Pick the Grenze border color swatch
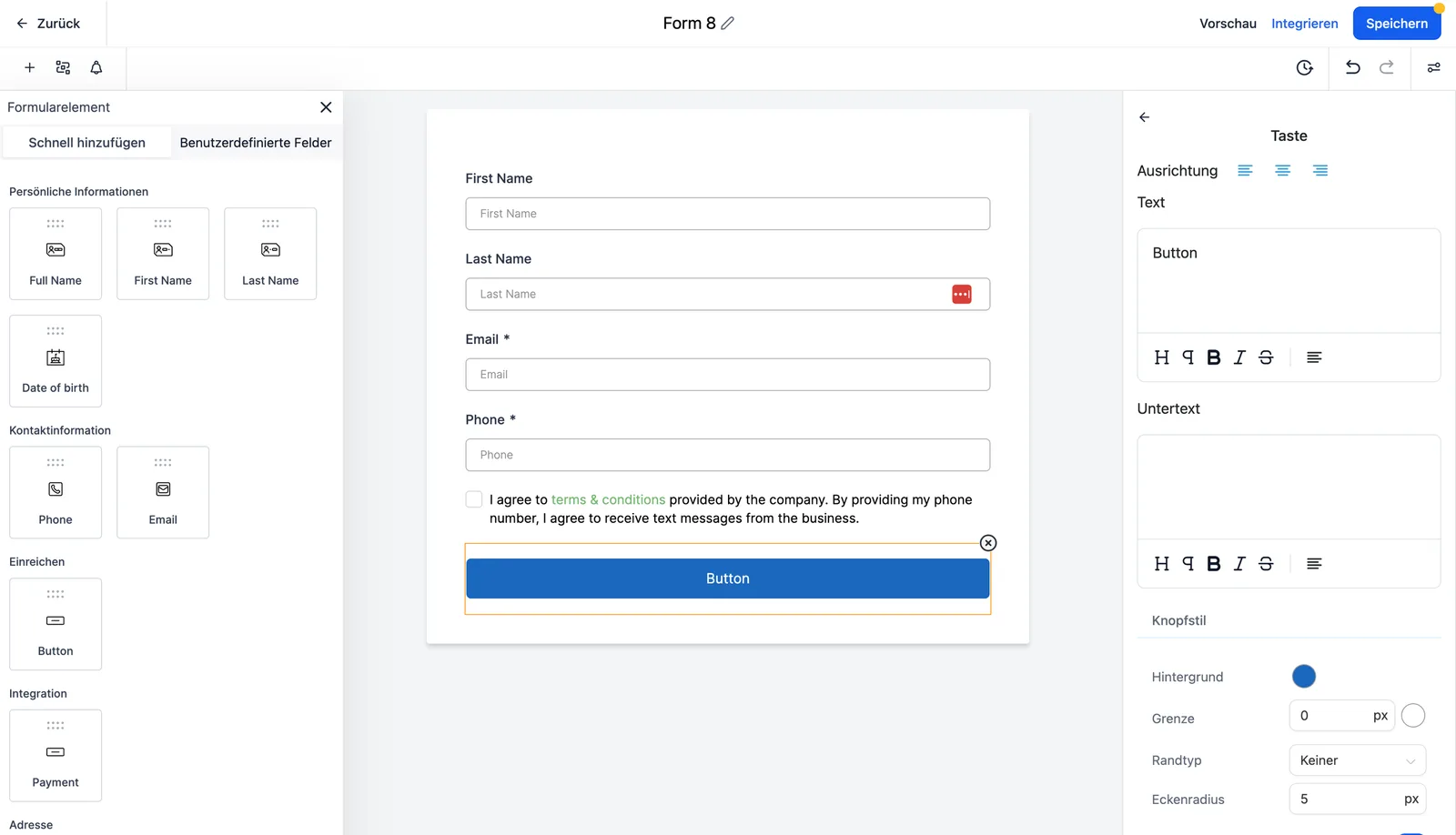This screenshot has height=835, width=1456. click(x=1413, y=716)
